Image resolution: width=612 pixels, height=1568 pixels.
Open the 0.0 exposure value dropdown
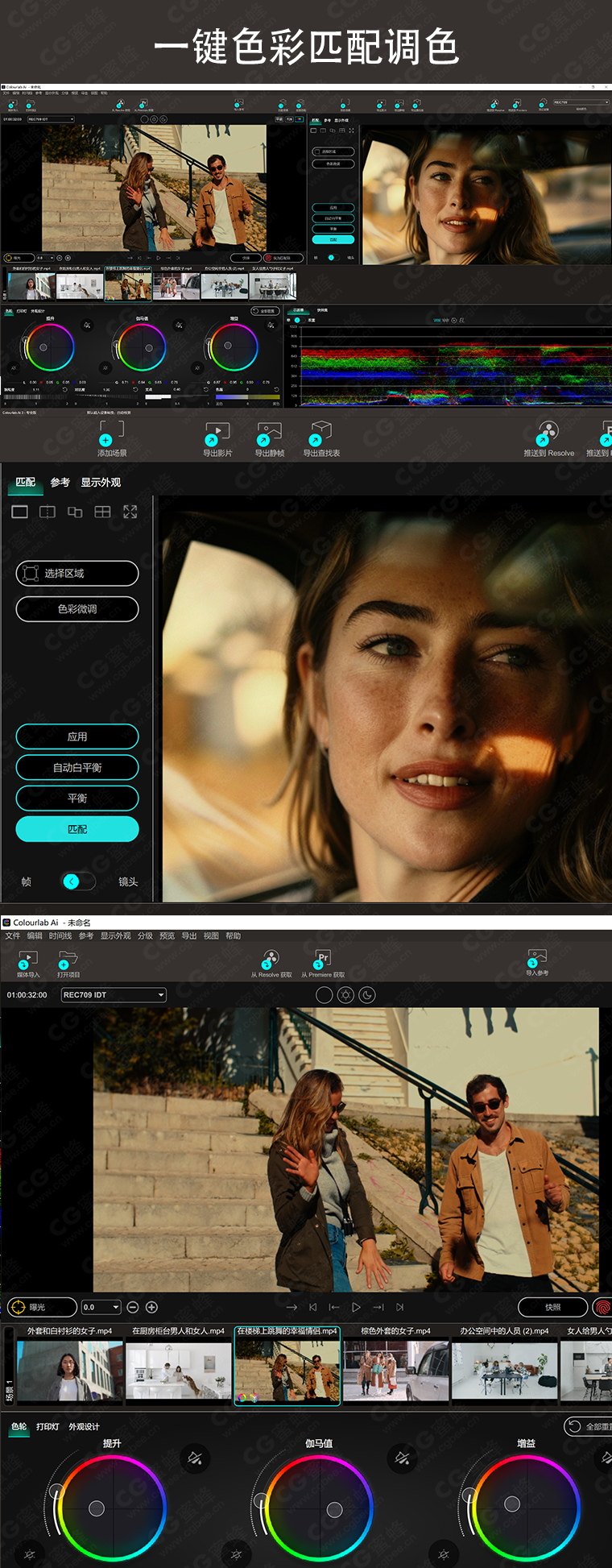[x=101, y=1307]
